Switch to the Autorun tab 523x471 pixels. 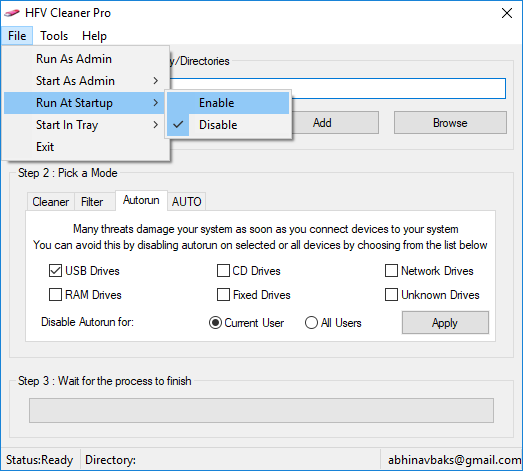[141, 200]
